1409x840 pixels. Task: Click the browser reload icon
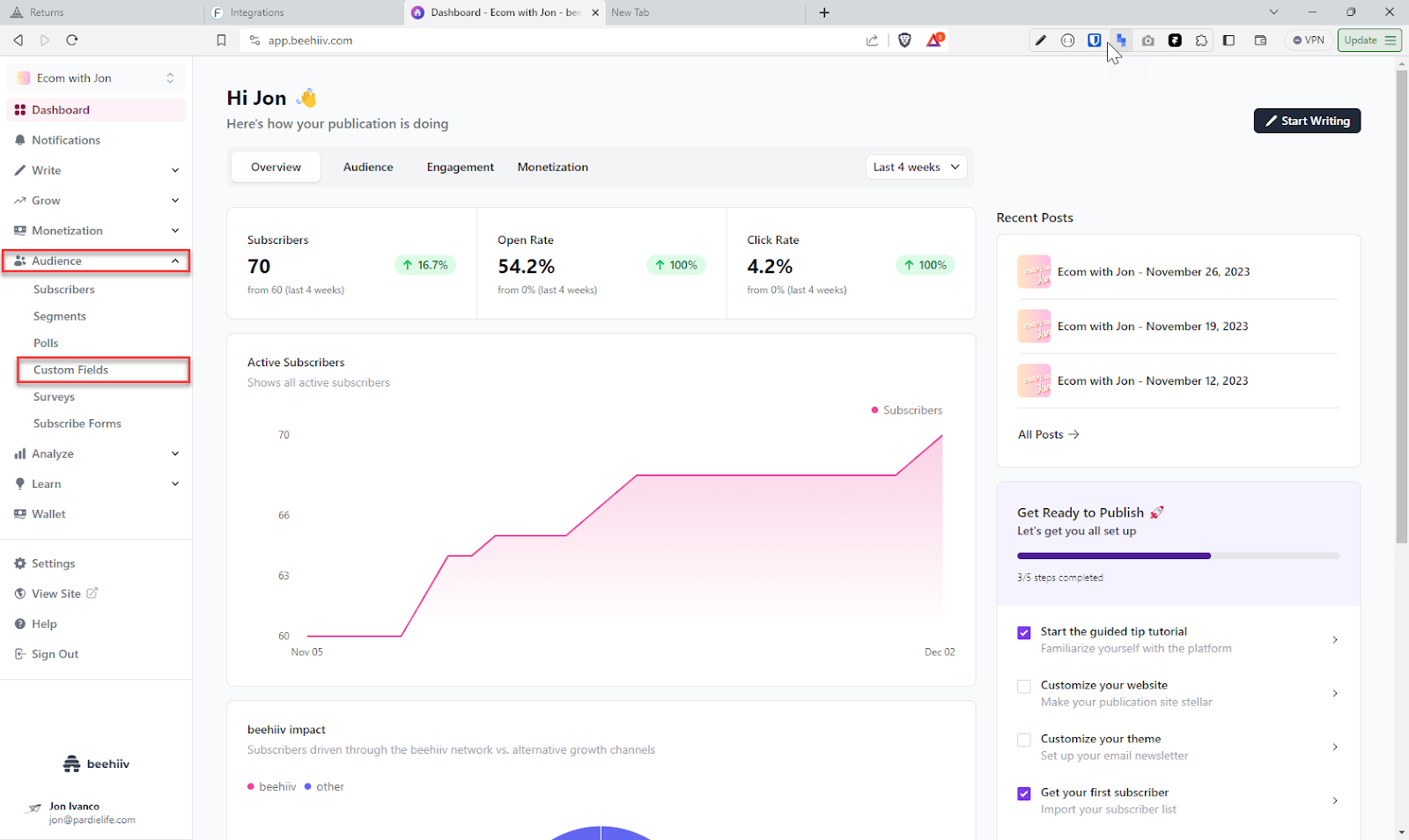72,40
